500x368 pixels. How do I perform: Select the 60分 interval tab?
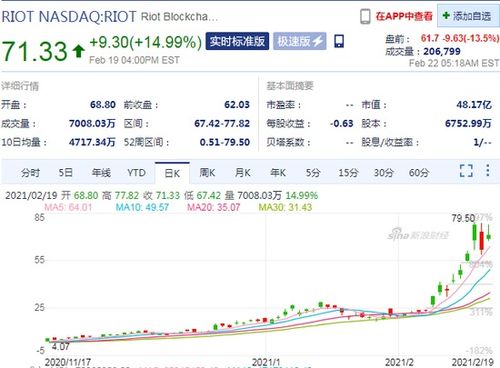point(419,173)
